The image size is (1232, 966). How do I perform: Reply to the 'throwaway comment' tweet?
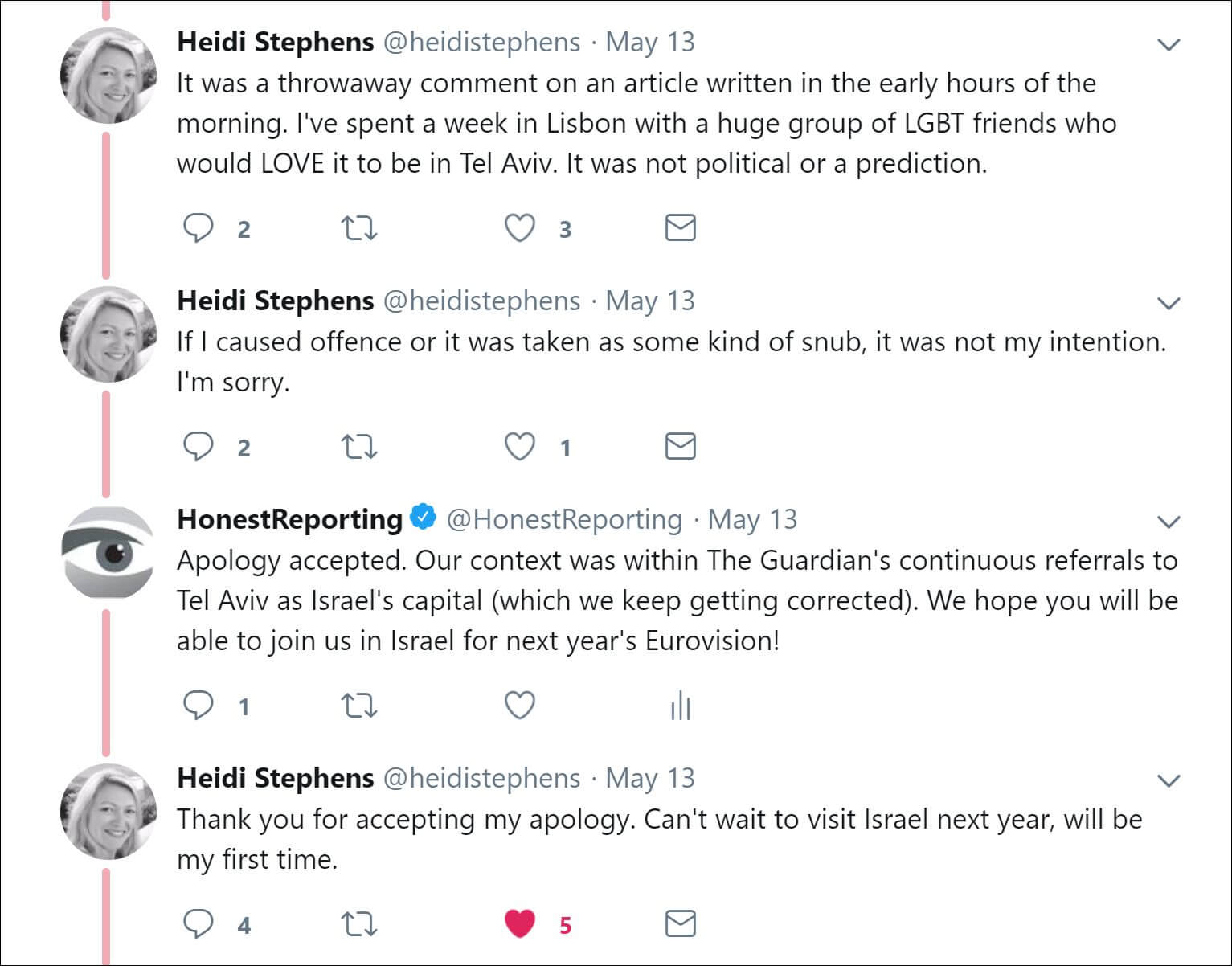[x=198, y=228]
